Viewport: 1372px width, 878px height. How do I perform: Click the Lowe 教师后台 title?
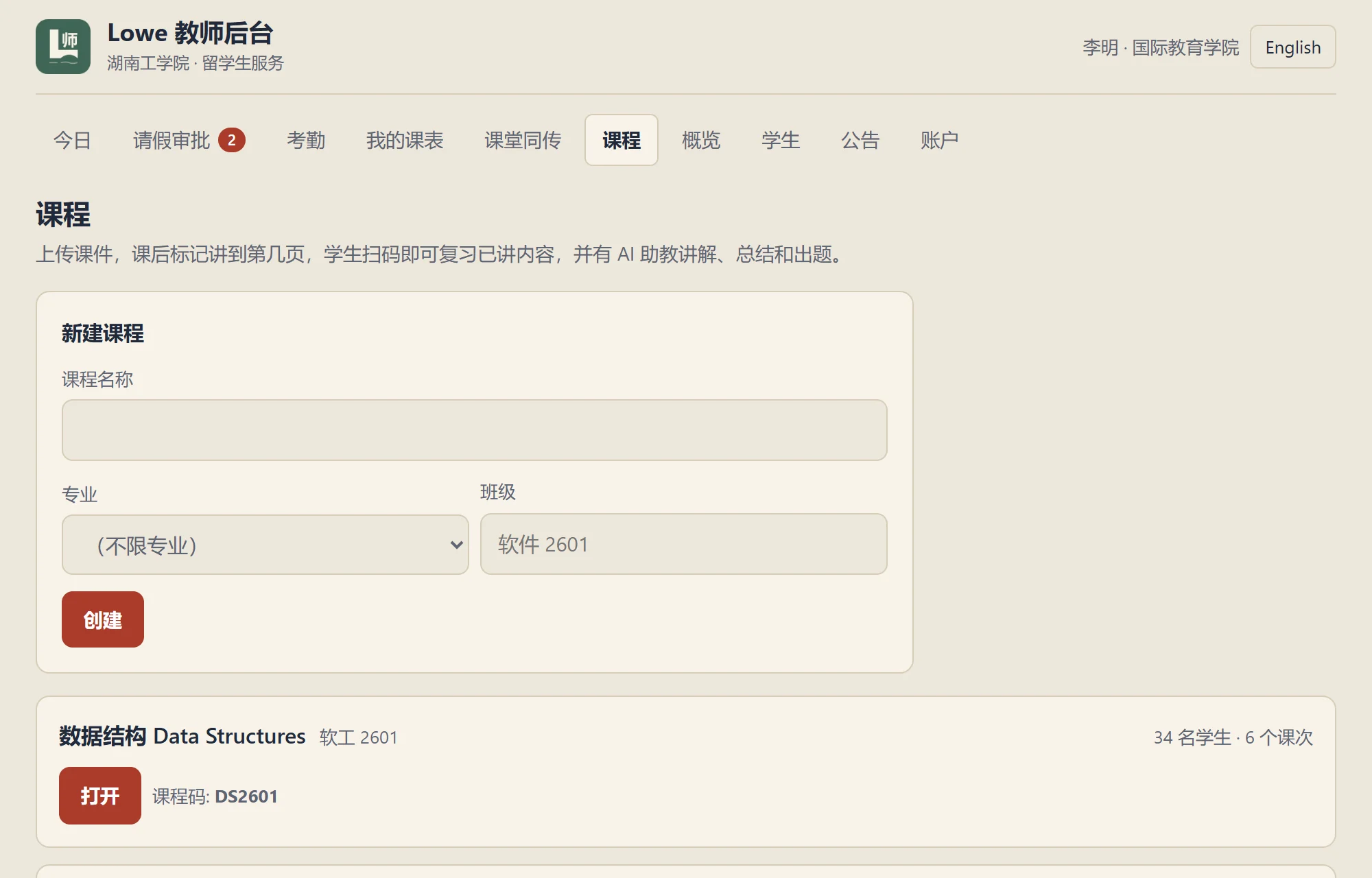[x=191, y=33]
